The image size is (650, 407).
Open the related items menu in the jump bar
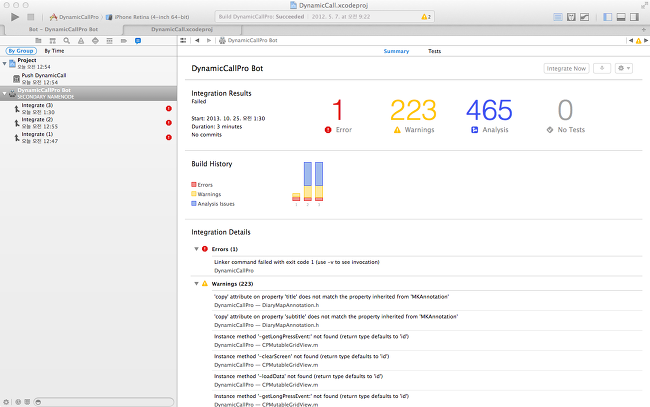(x=183, y=40)
